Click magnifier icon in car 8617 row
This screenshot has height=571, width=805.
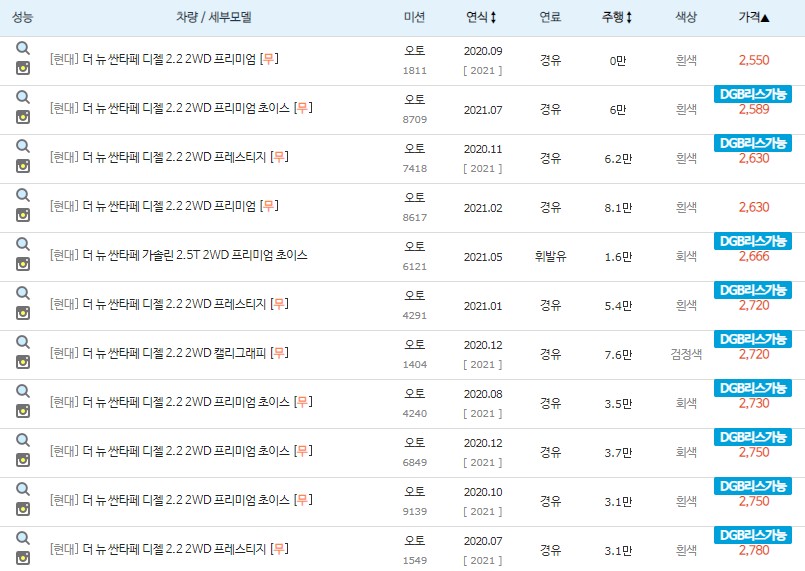click(23, 195)
